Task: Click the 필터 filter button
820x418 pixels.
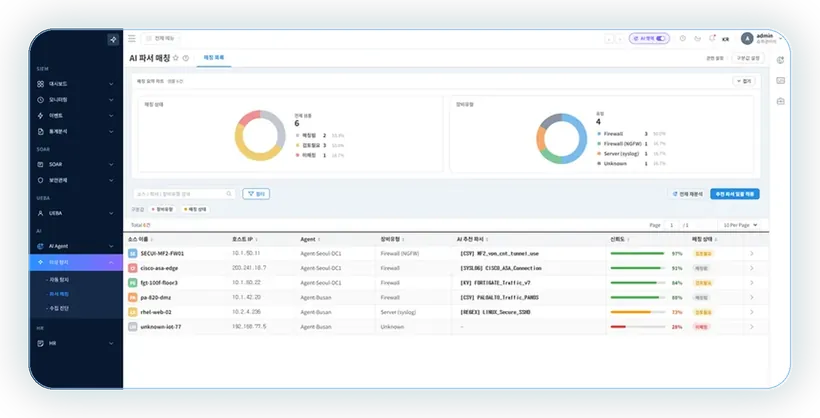Action: [256, 194]
